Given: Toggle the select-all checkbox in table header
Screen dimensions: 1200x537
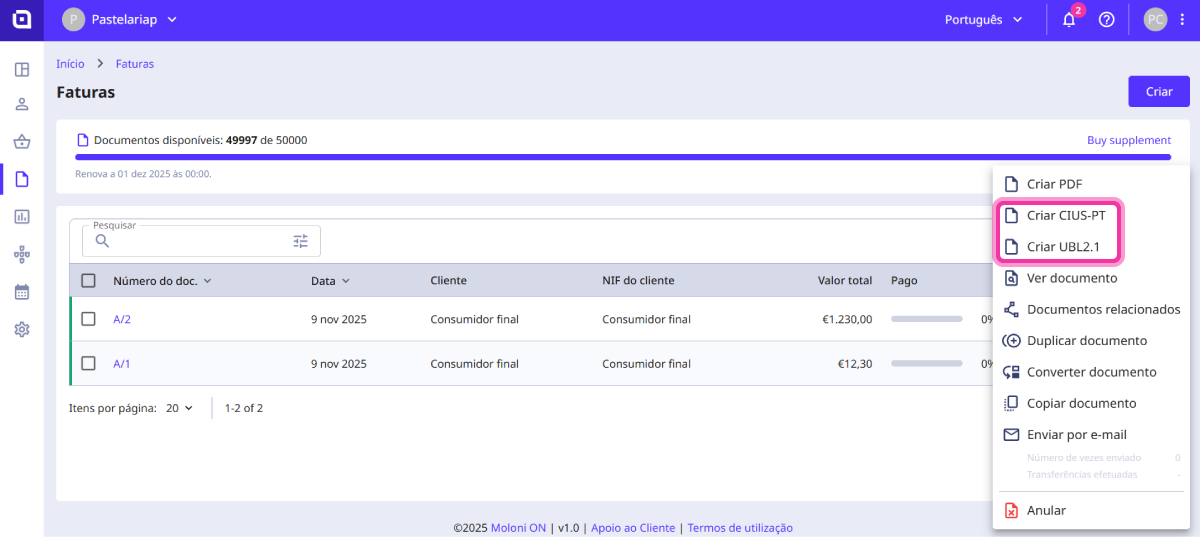Looking at the screenshot, I should pyautogui.click(x=88, y=281).
